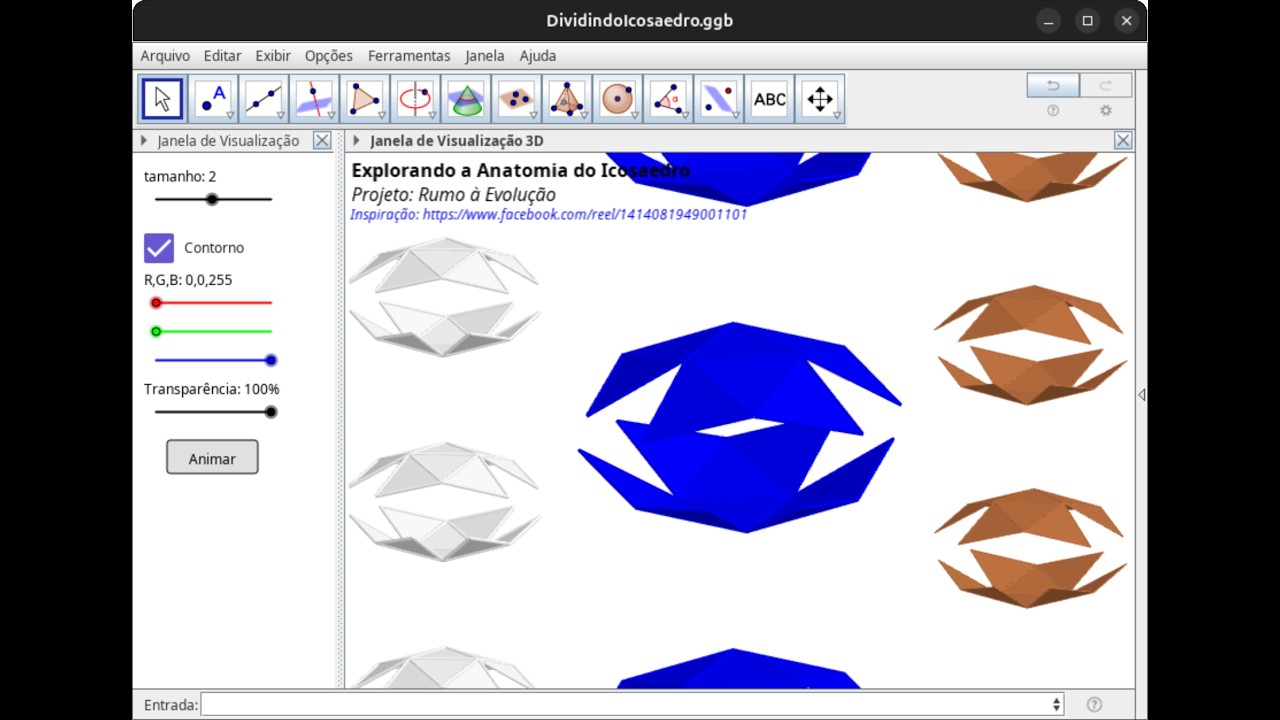The height and width of the screenshot is (720, 1280).
Task: Click the Transparência slider handle
Action: coord(271,411)
